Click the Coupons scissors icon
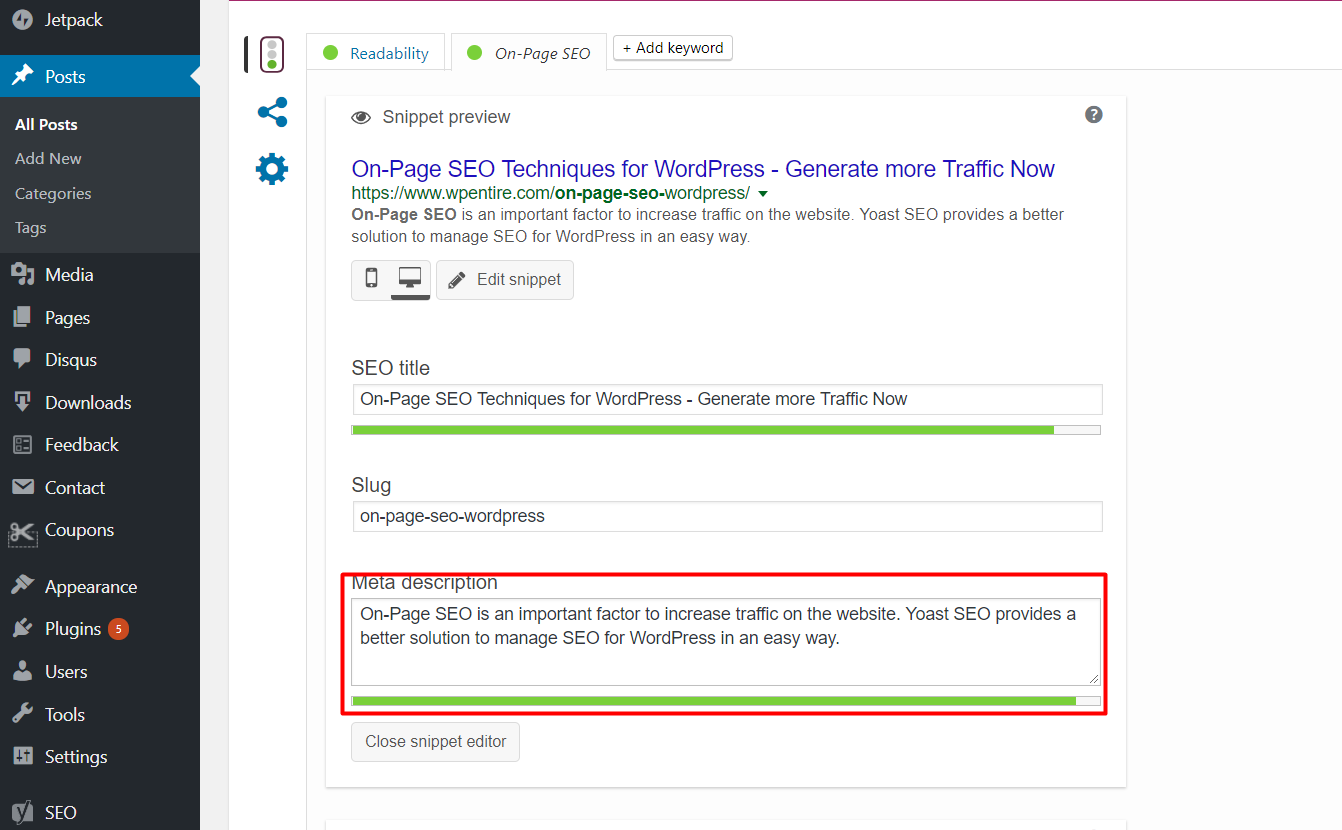Image resolution: width=1342 pixels, height=830 pixels. tap(22, 532)
